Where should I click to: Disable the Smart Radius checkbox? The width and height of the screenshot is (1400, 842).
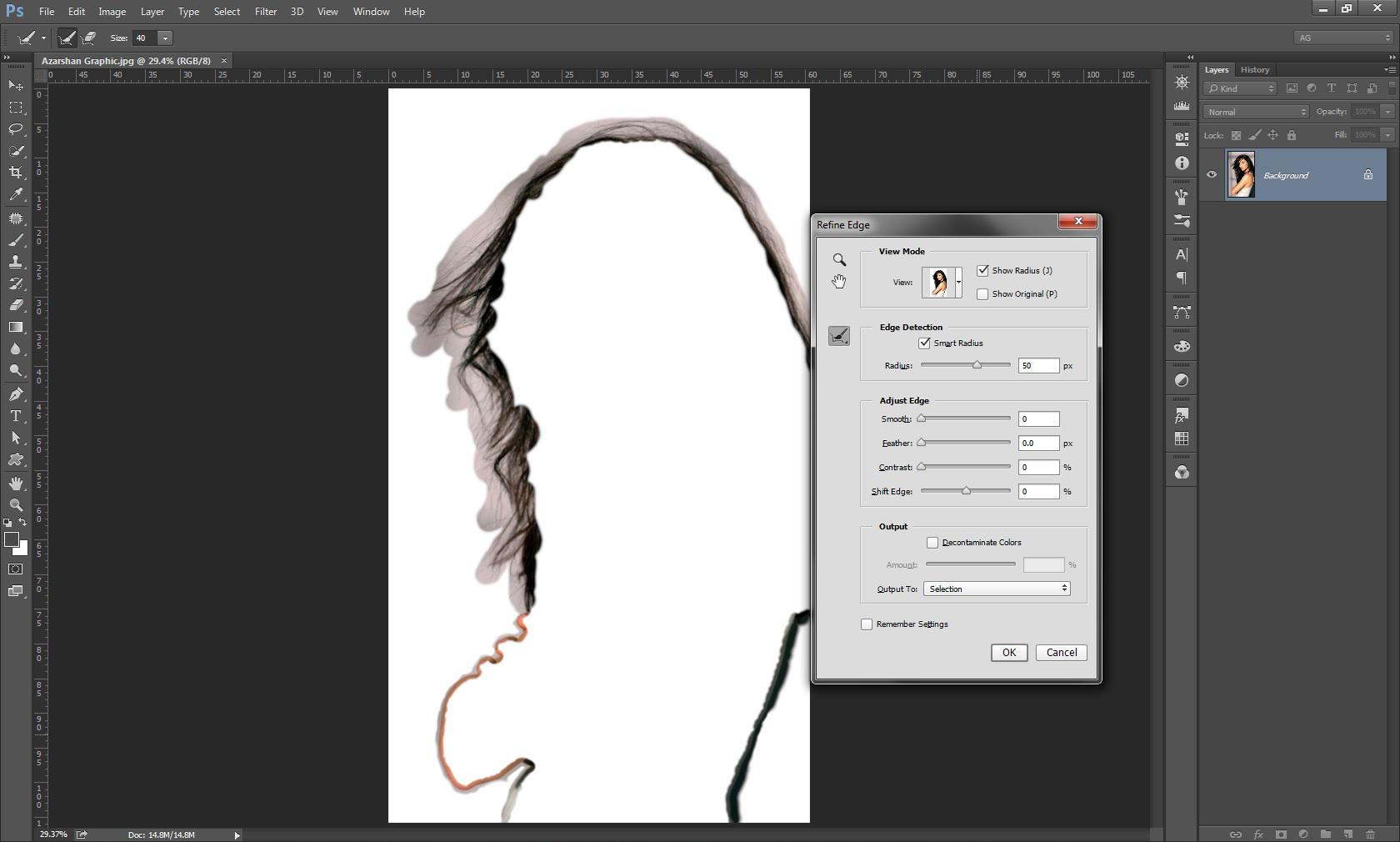point(924,343)
